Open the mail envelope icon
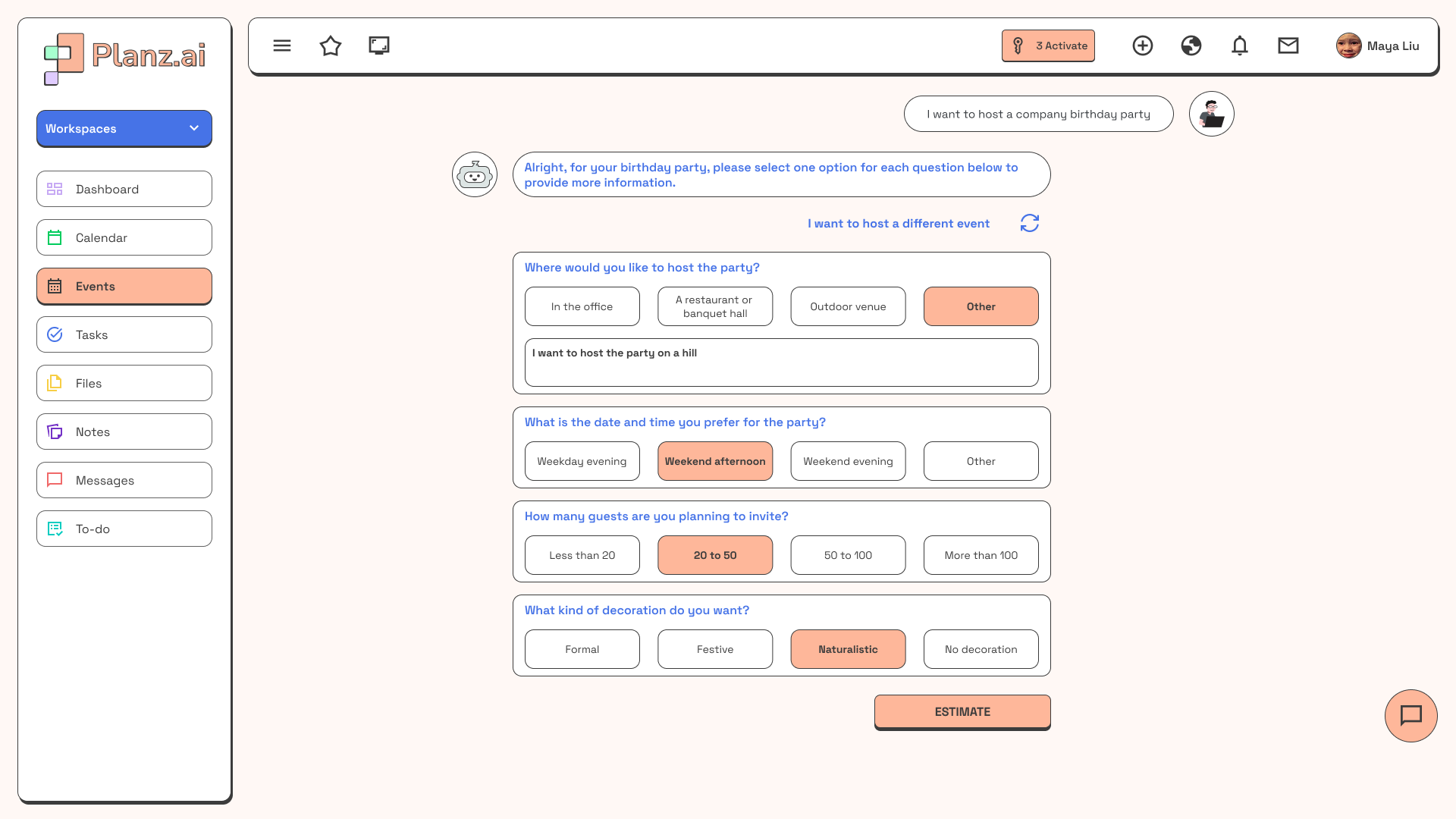 (x=1288, y=45)
